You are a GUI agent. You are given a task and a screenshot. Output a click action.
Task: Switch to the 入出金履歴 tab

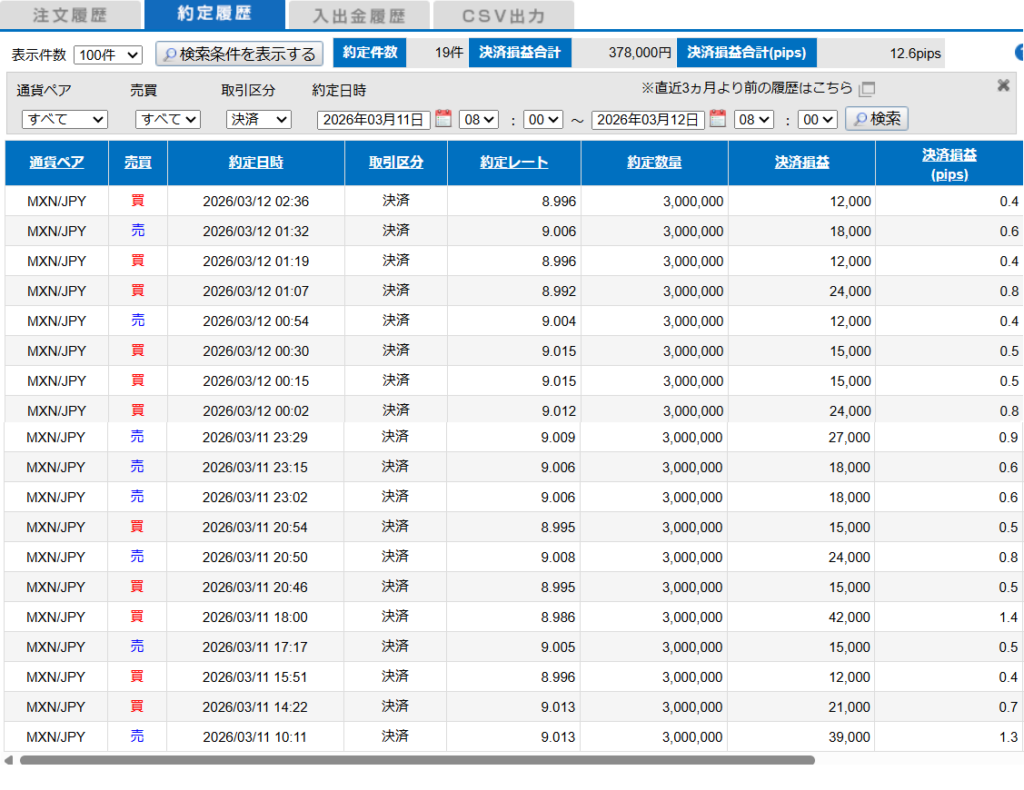click(358, 15)
